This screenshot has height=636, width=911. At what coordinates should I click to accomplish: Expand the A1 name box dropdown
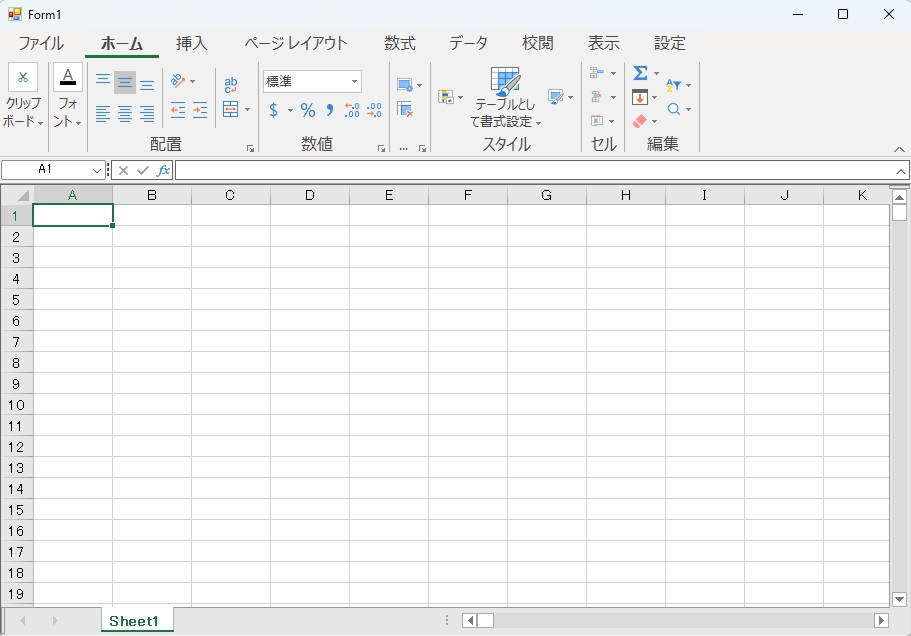(x=96, y=170)
